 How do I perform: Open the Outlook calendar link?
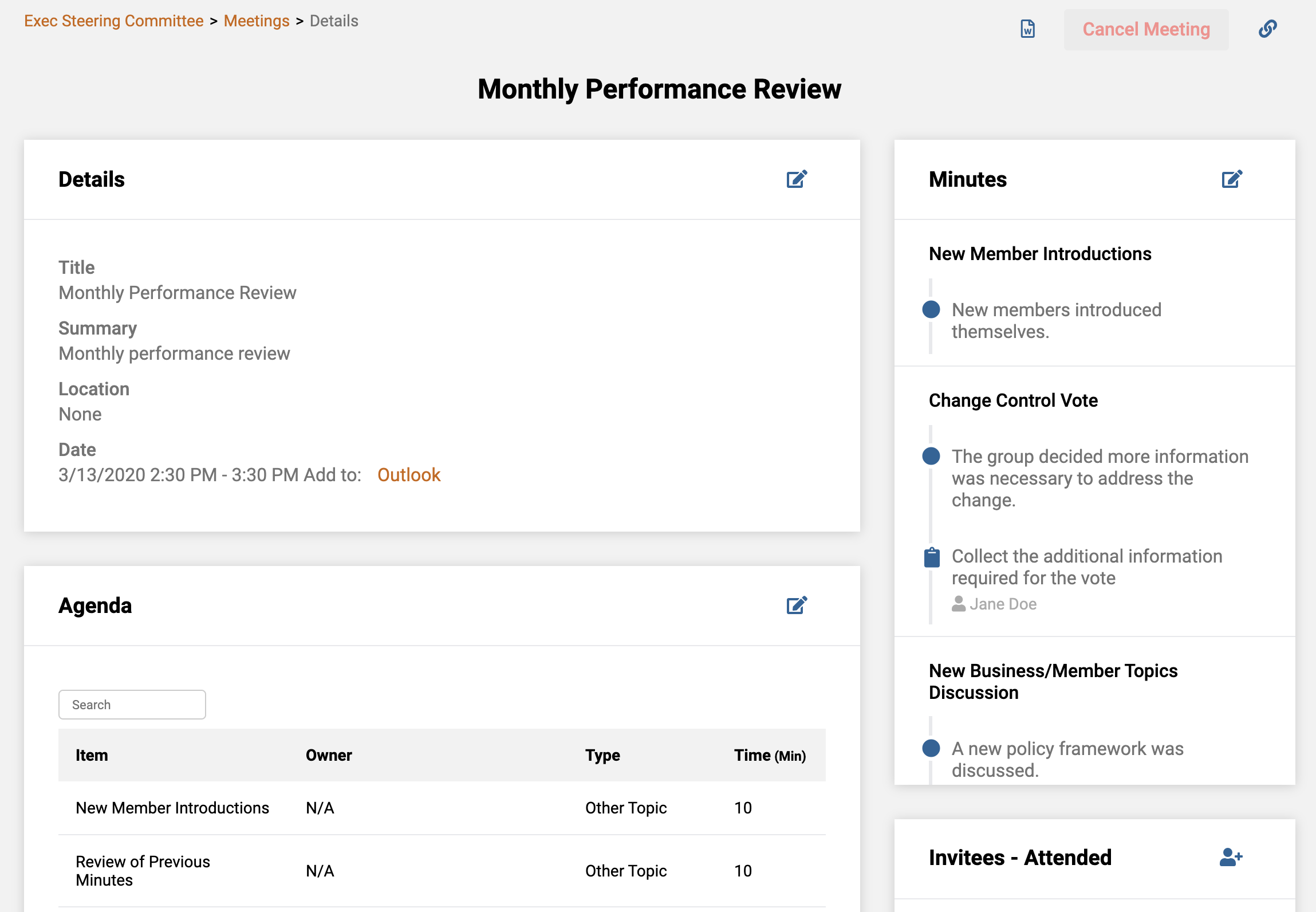(x=408, y=475)
